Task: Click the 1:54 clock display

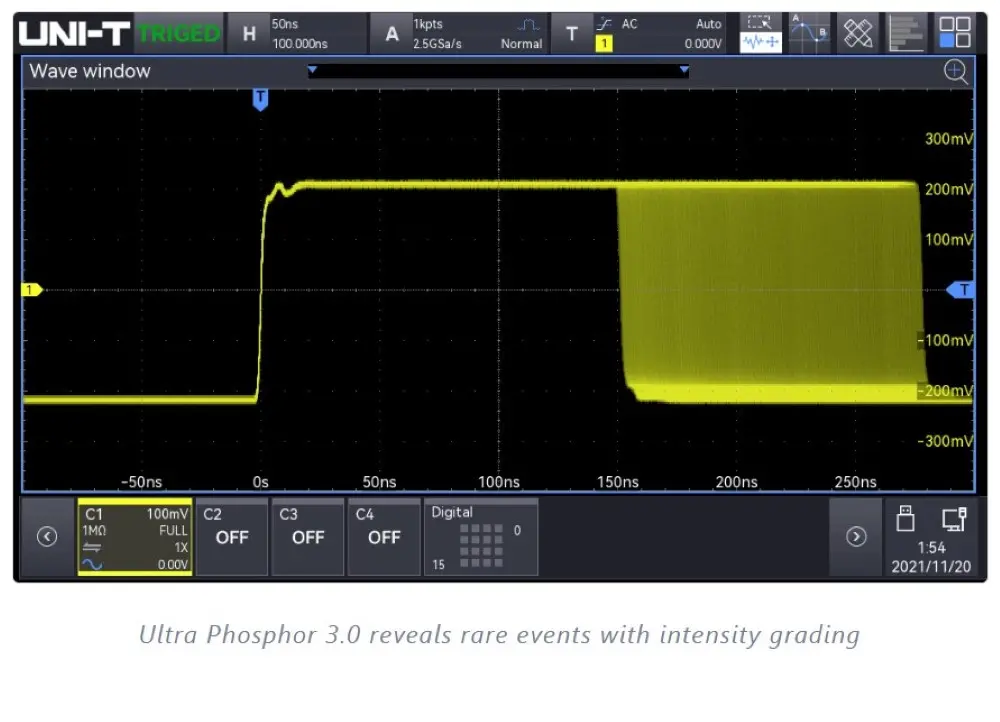Action: point(931,548)
